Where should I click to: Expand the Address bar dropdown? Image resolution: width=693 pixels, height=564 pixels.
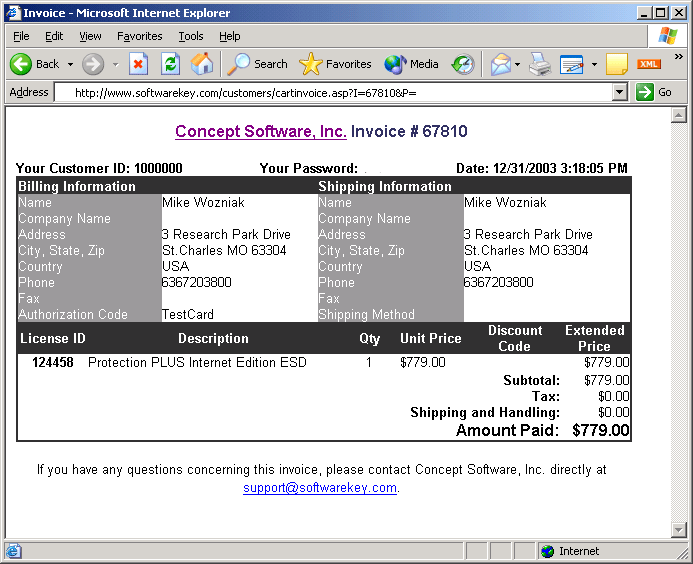pos(620,92)
